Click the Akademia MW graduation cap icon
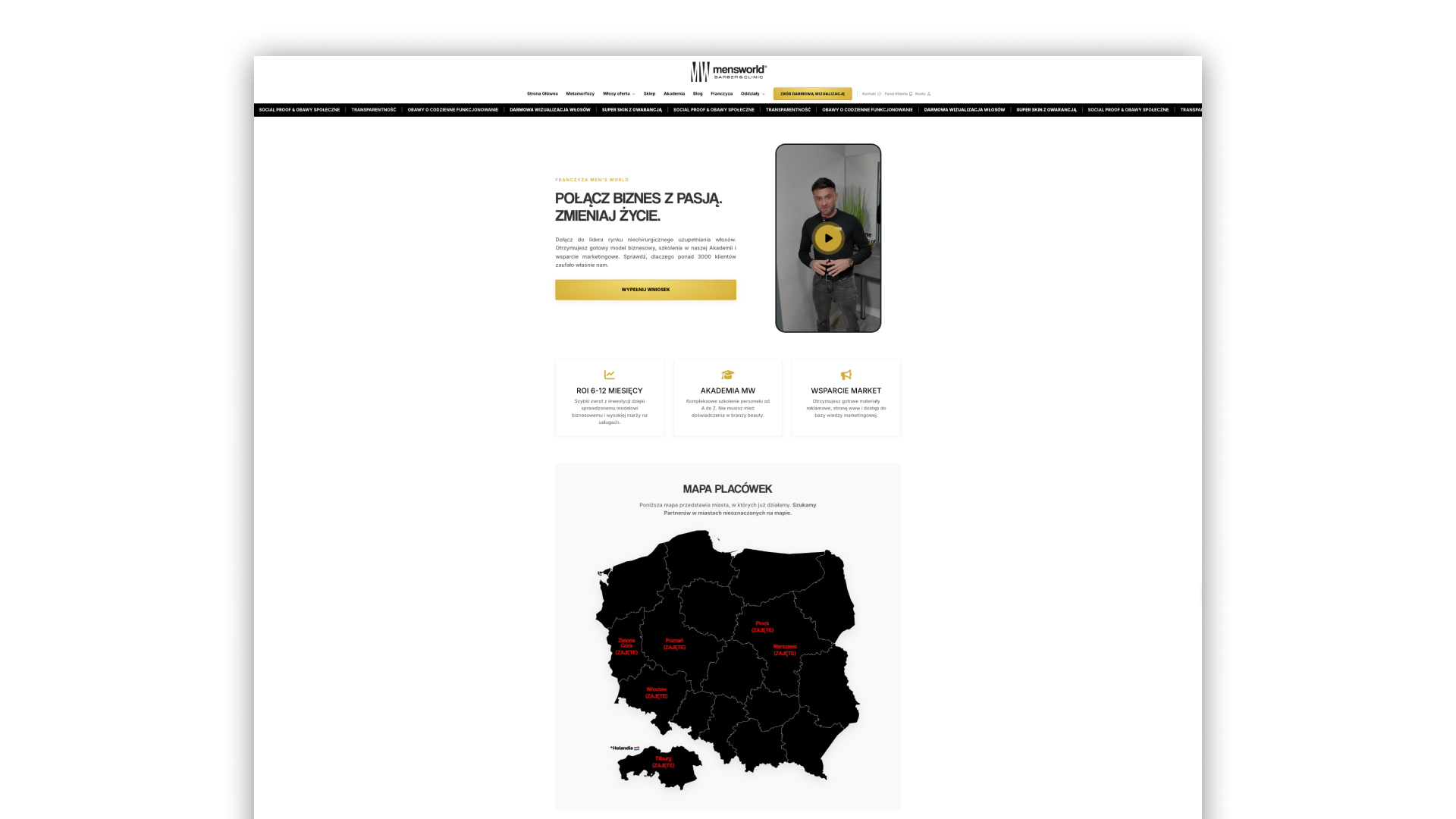 coord(728,375)
